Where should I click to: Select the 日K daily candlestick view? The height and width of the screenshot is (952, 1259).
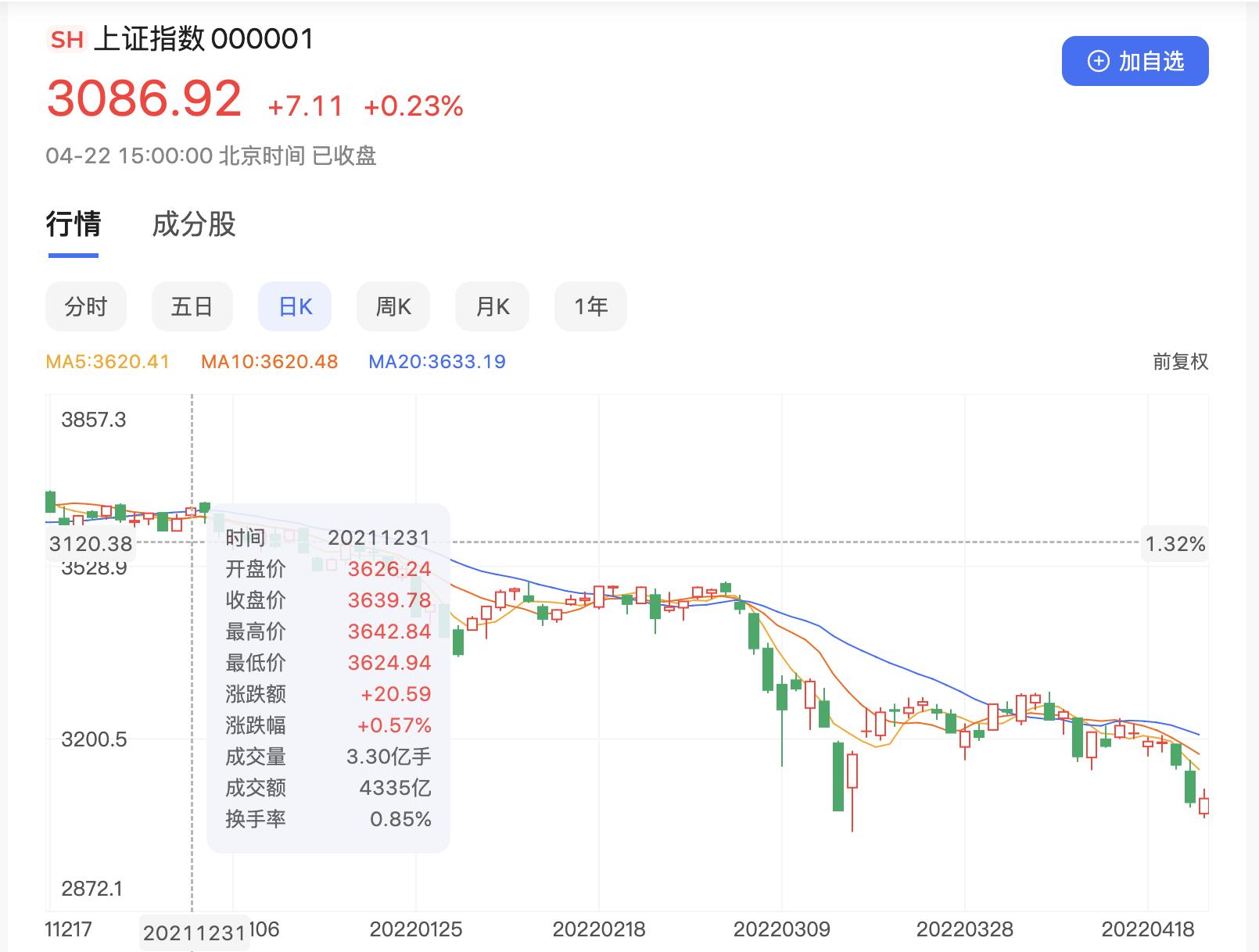[x=294, y=306]
